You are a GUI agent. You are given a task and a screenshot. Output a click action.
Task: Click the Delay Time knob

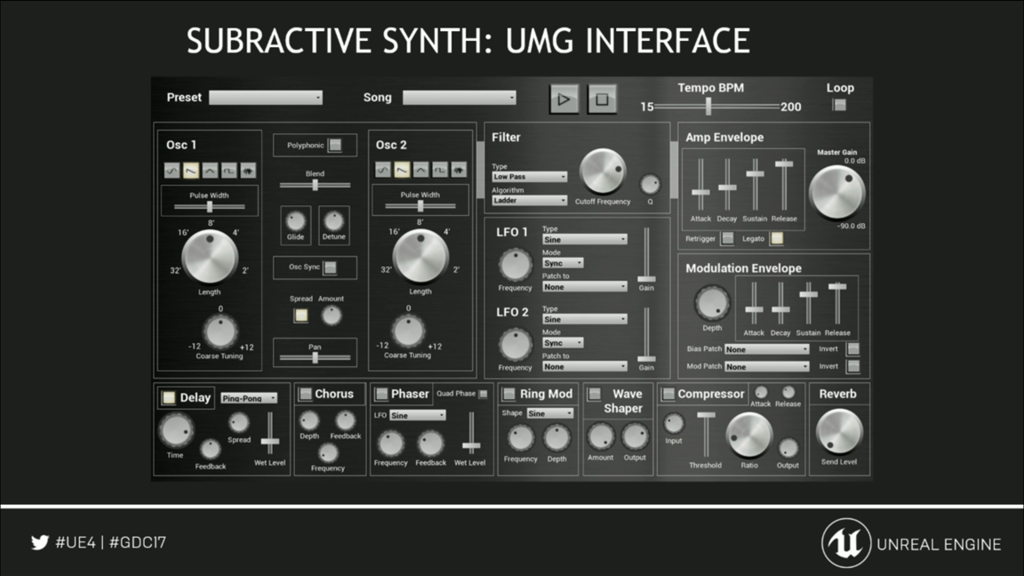click(x=176, y=431)
